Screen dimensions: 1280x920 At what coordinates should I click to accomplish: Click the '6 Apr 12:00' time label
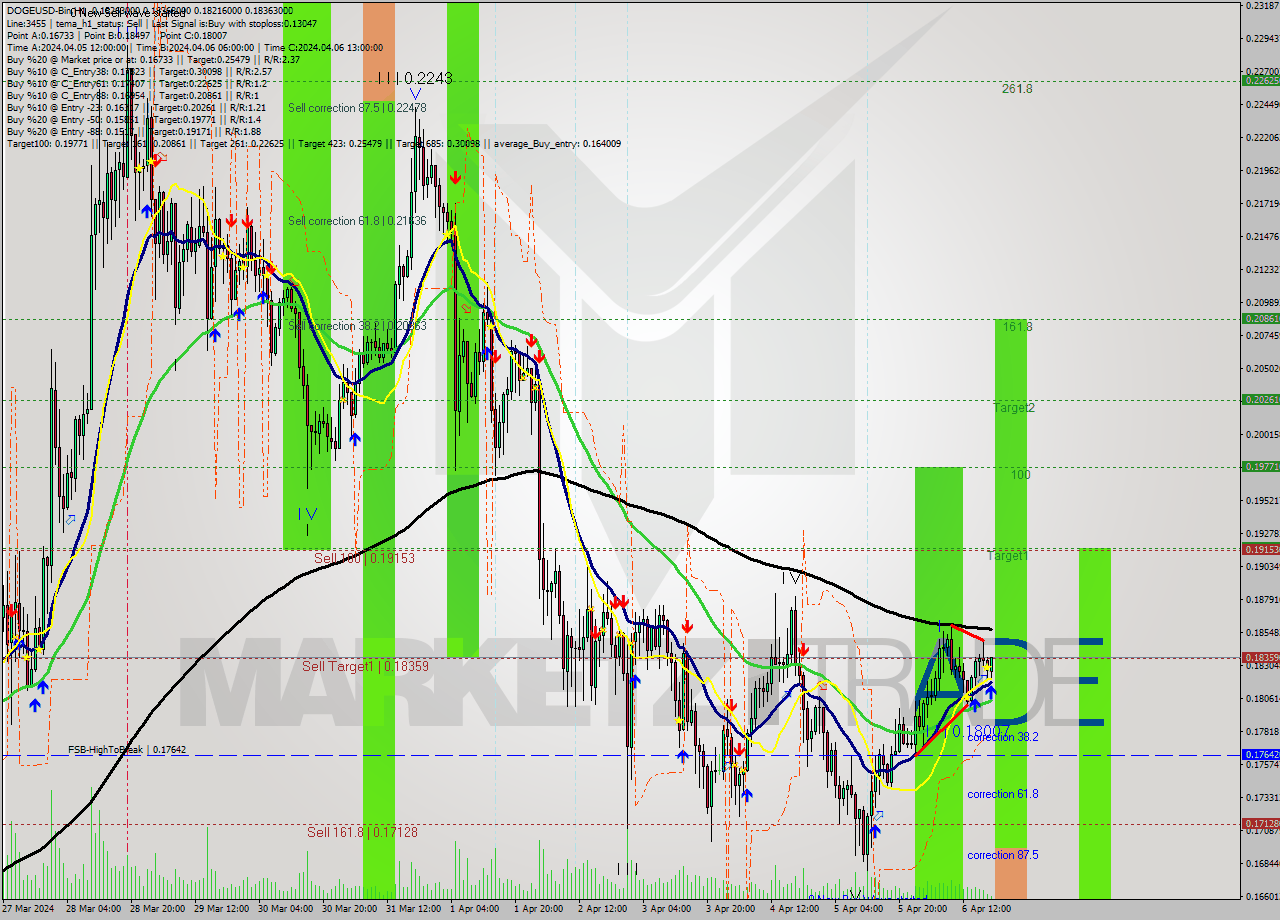coord(987,909)
